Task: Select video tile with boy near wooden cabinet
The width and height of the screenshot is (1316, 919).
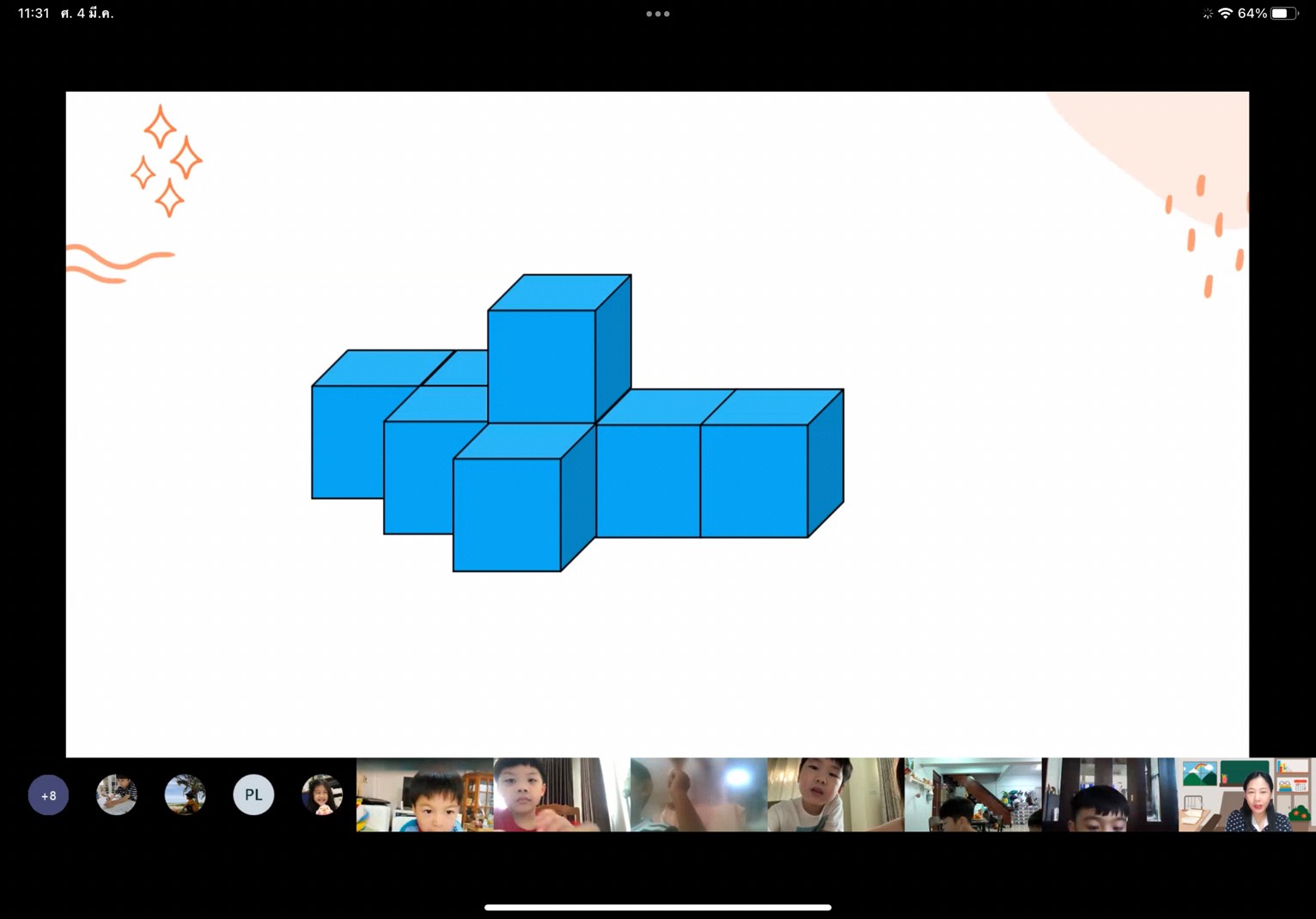Action: (424, 795)
